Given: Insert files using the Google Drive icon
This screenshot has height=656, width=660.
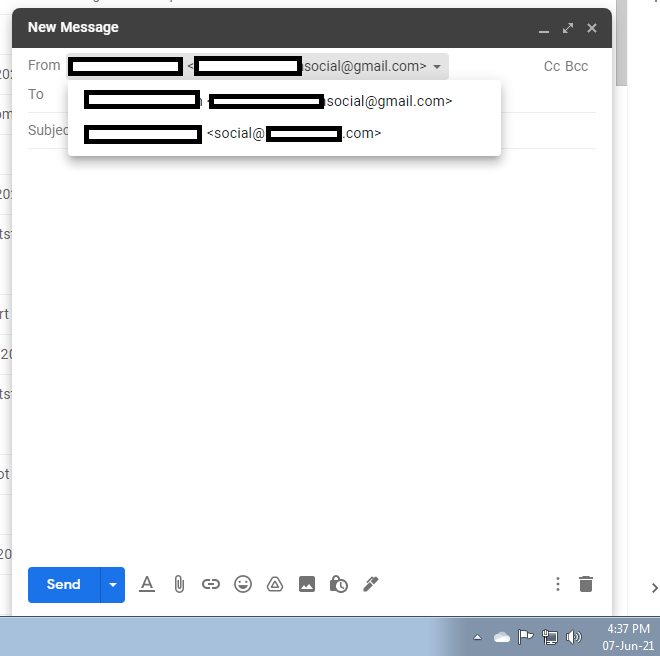Looking at the screenshot, I should [275, 584].
